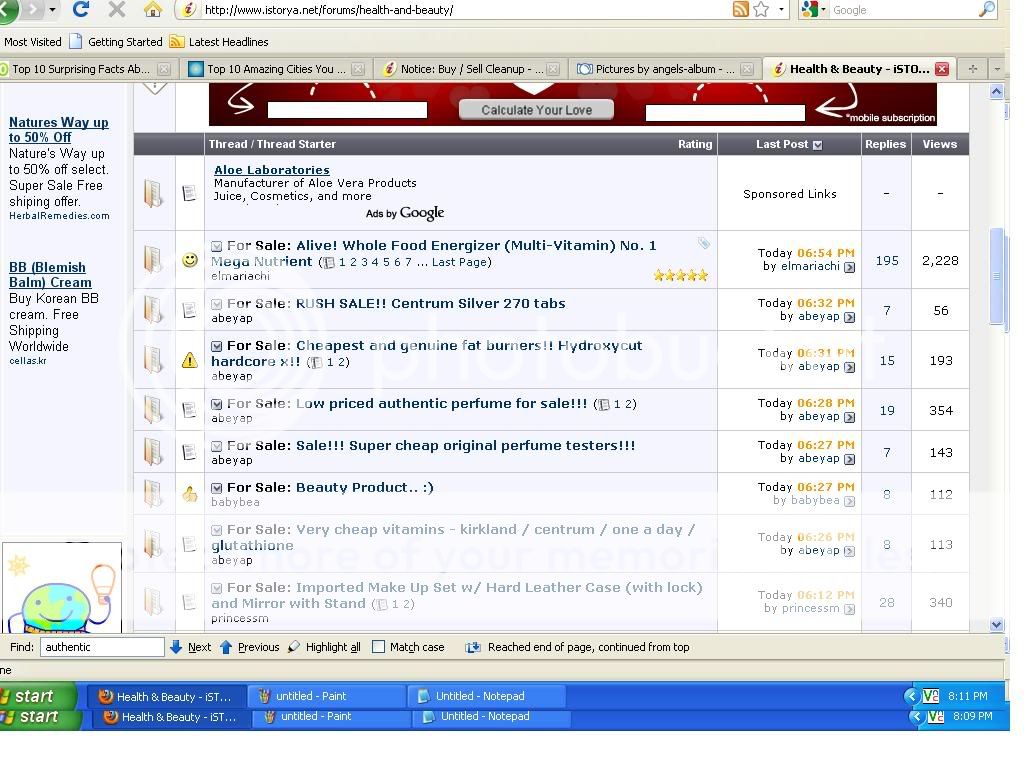The image size is (1024, 768).
Task: Click the browser Reload icon
Action: [81, 10]
